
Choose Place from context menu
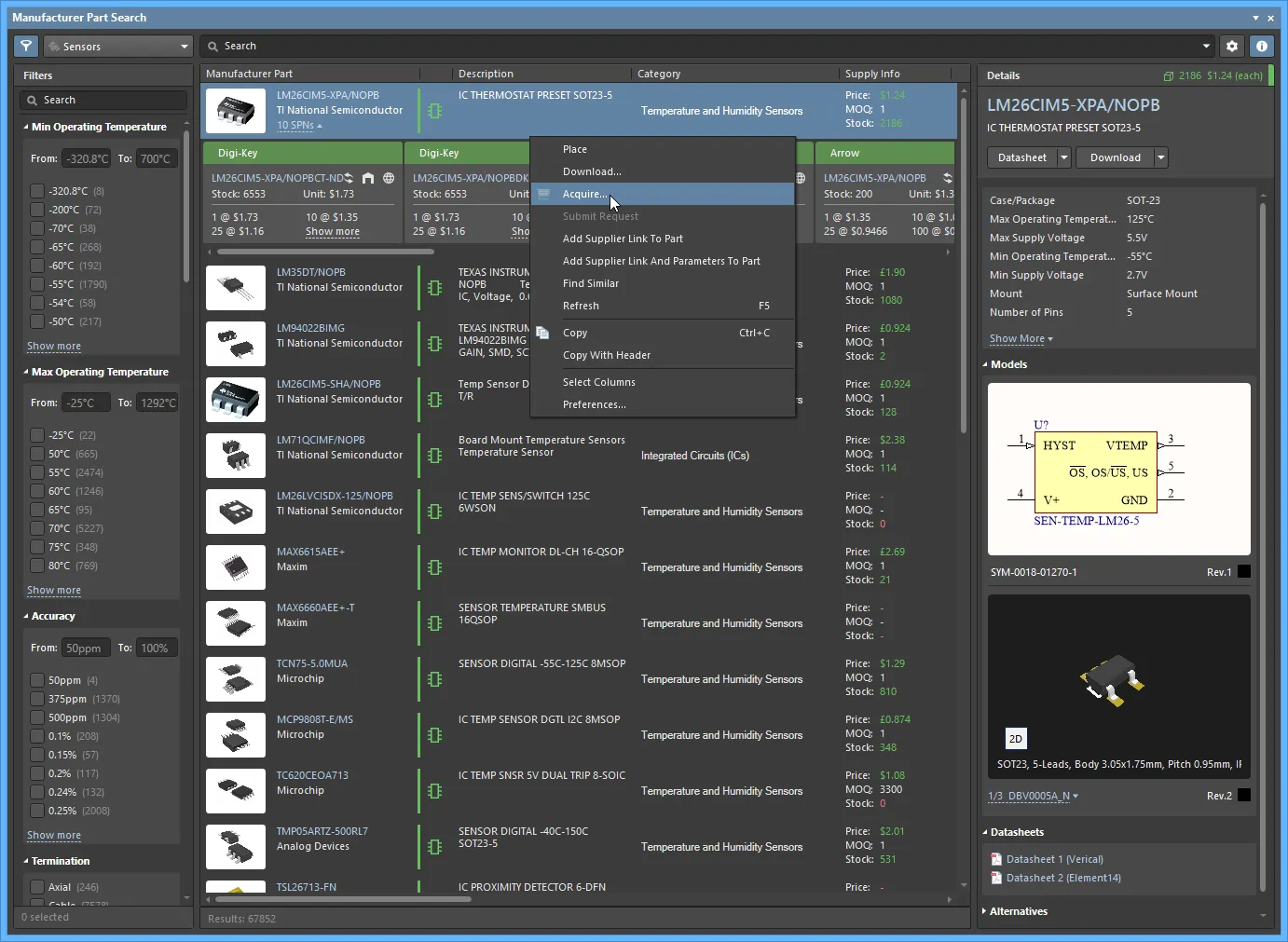(x=662, y=149)
